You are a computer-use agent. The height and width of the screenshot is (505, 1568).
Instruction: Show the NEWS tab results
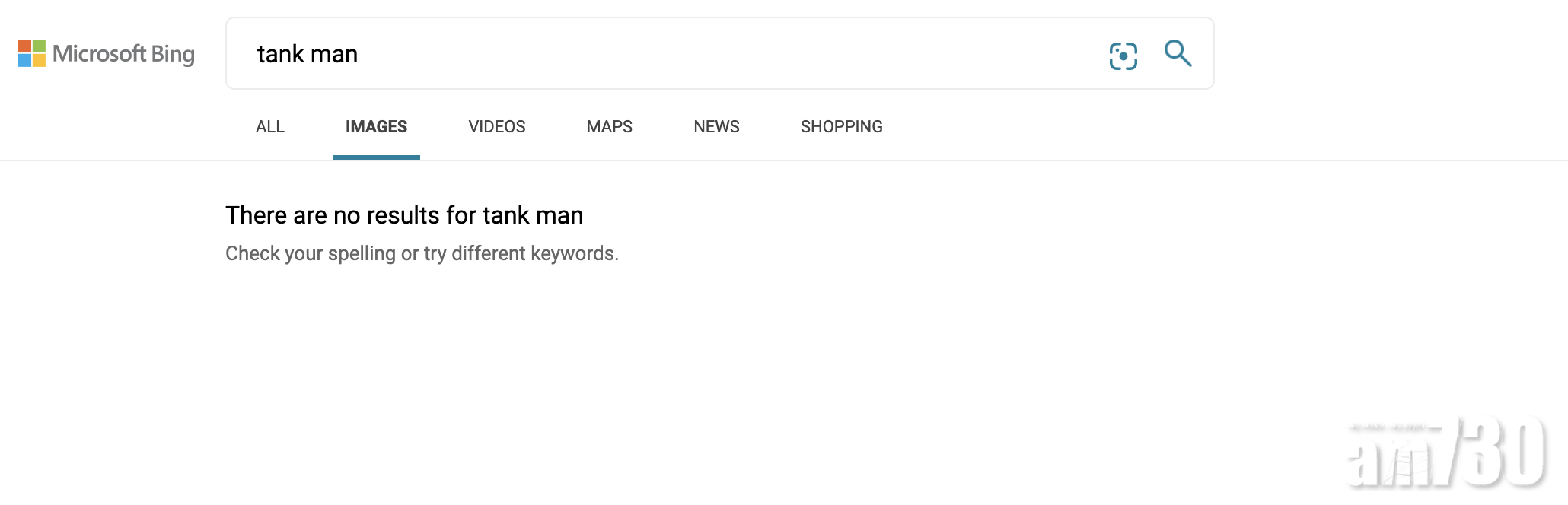[x=716, y=127]
